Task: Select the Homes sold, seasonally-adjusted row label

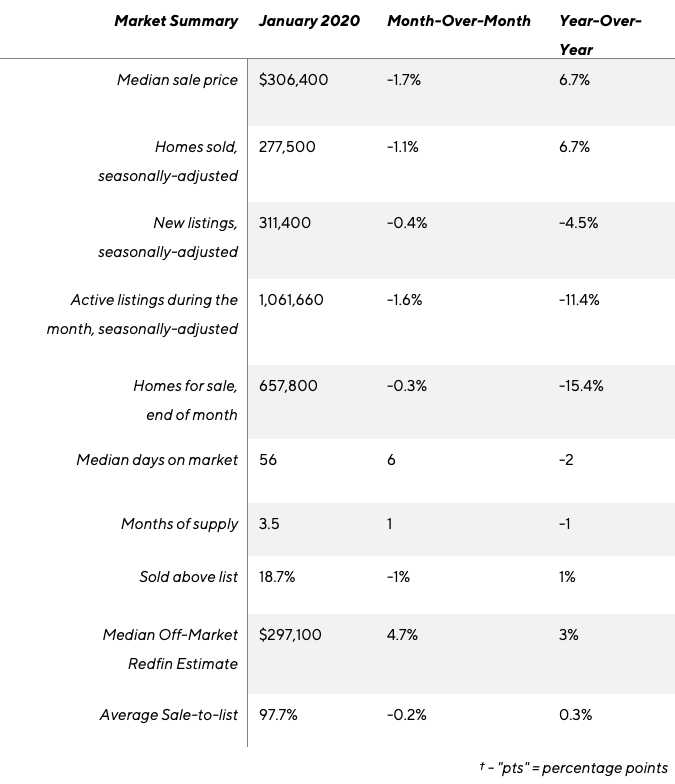Action: click(168, 161)
